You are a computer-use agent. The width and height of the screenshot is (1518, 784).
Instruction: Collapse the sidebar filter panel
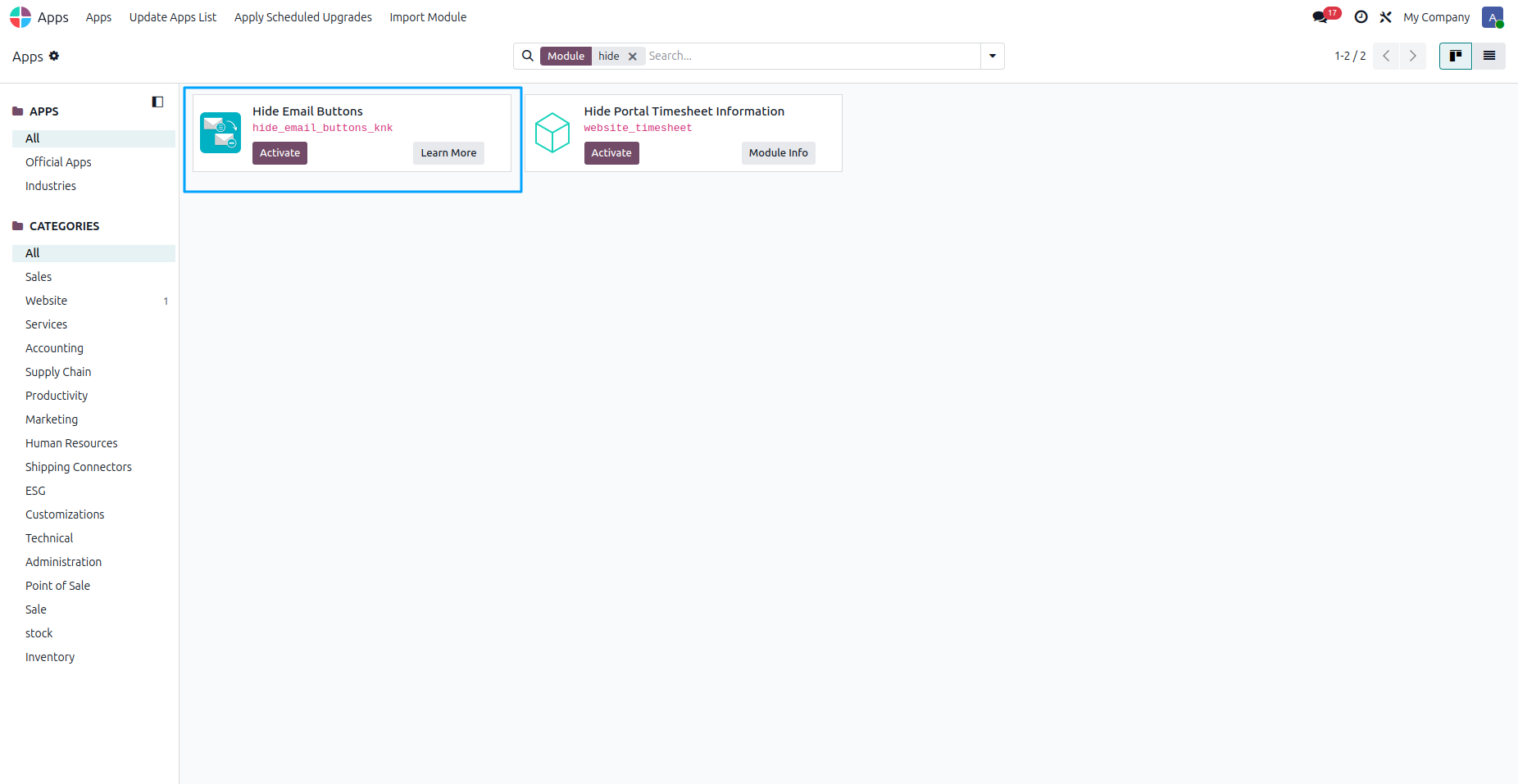(x=157, y=102)
